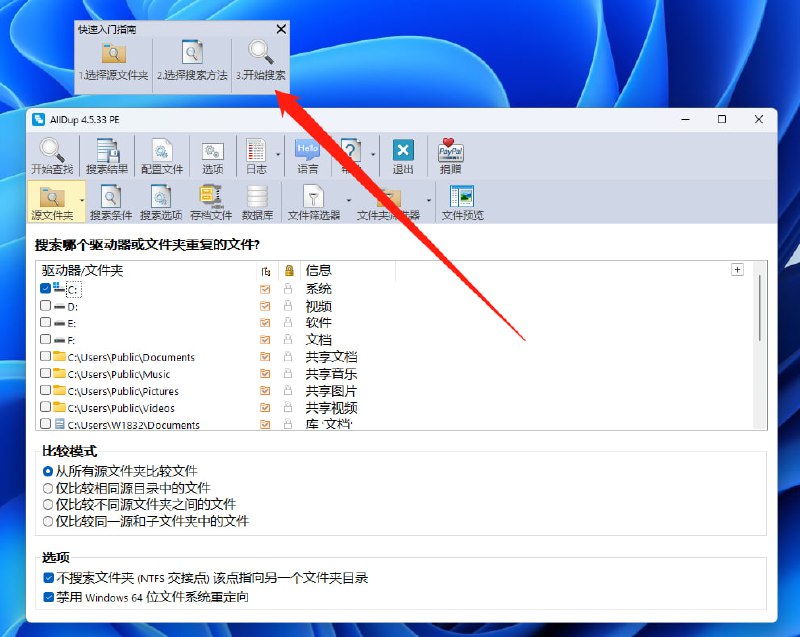Viewport: 800px width, 637px height.
Task: Open 搜索结果 from the toolbar
Action: pos(106,153)
